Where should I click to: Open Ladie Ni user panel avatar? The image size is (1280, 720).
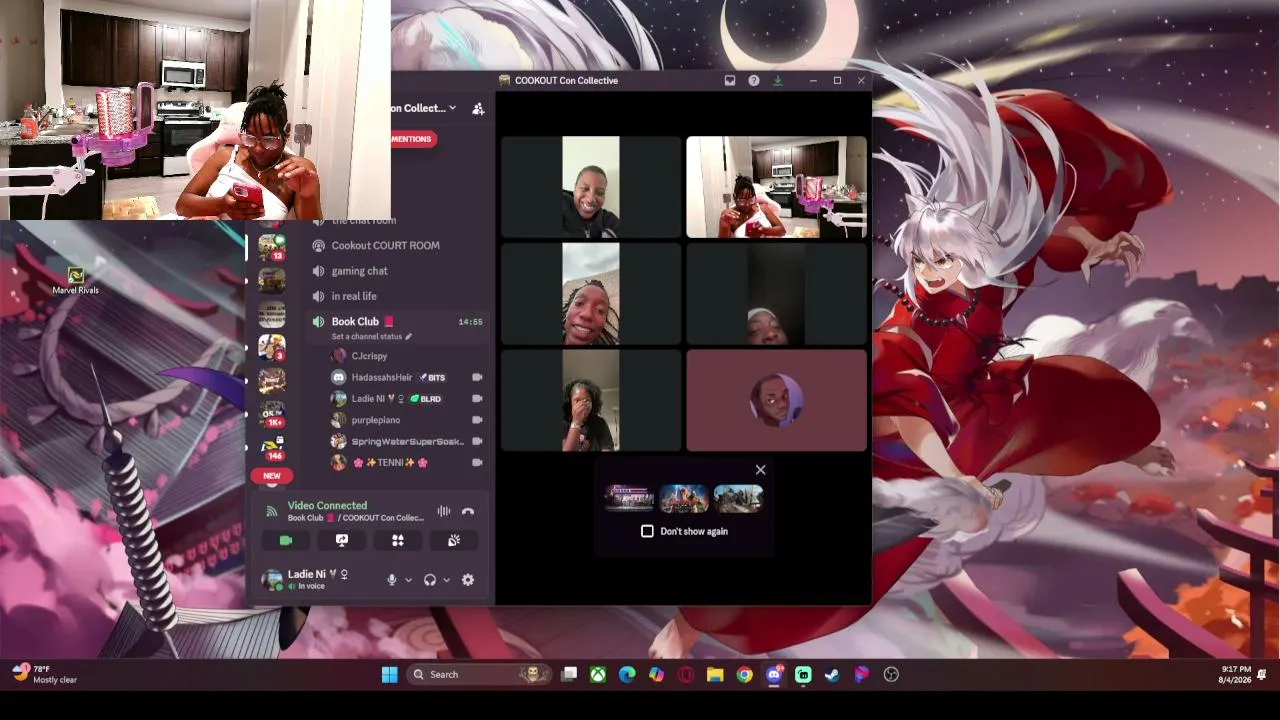[x=271, y=580]
